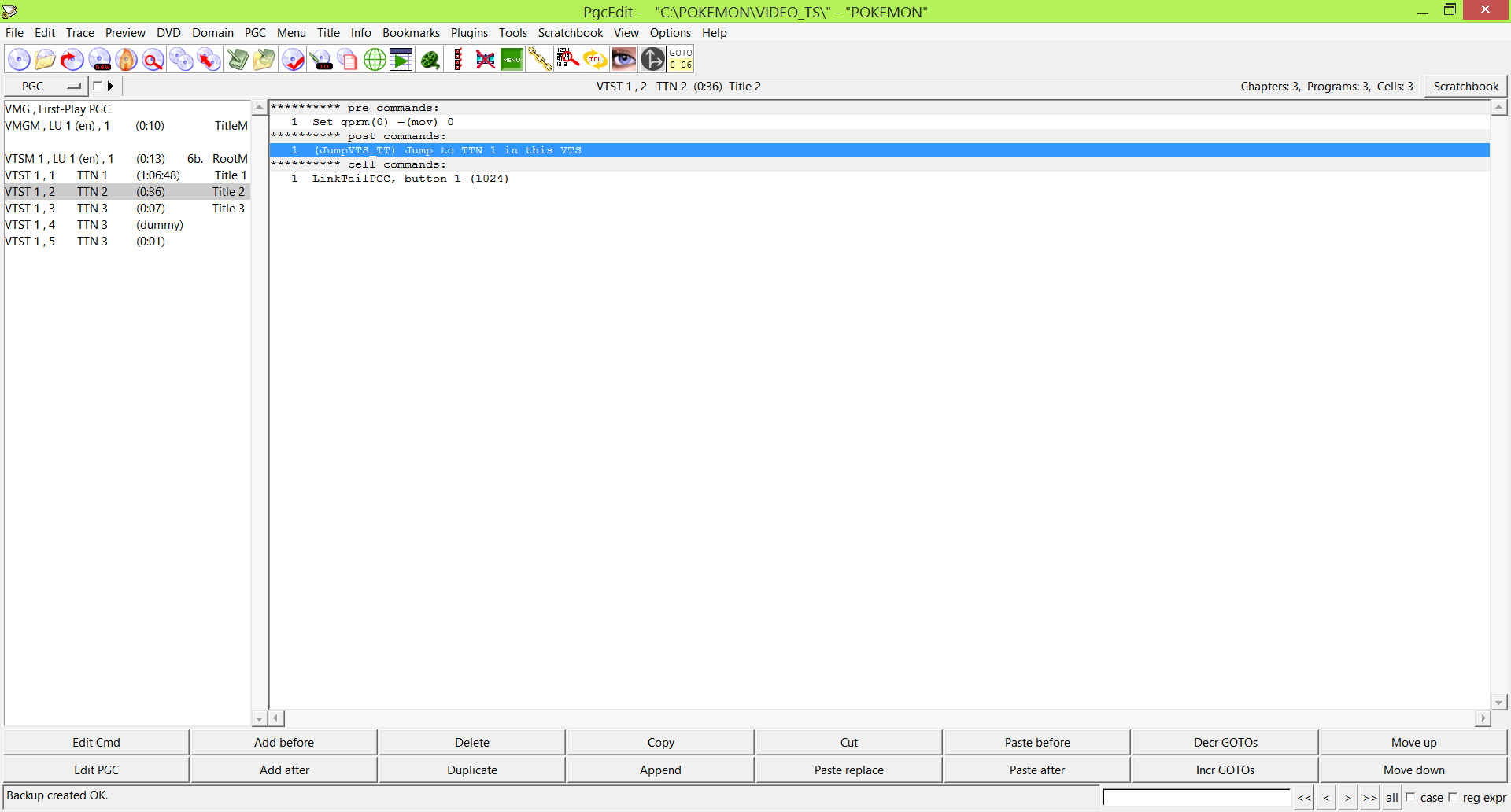Click the blue disc icon at toolbar start
The image size is (1511, 812).
point(19,59)
